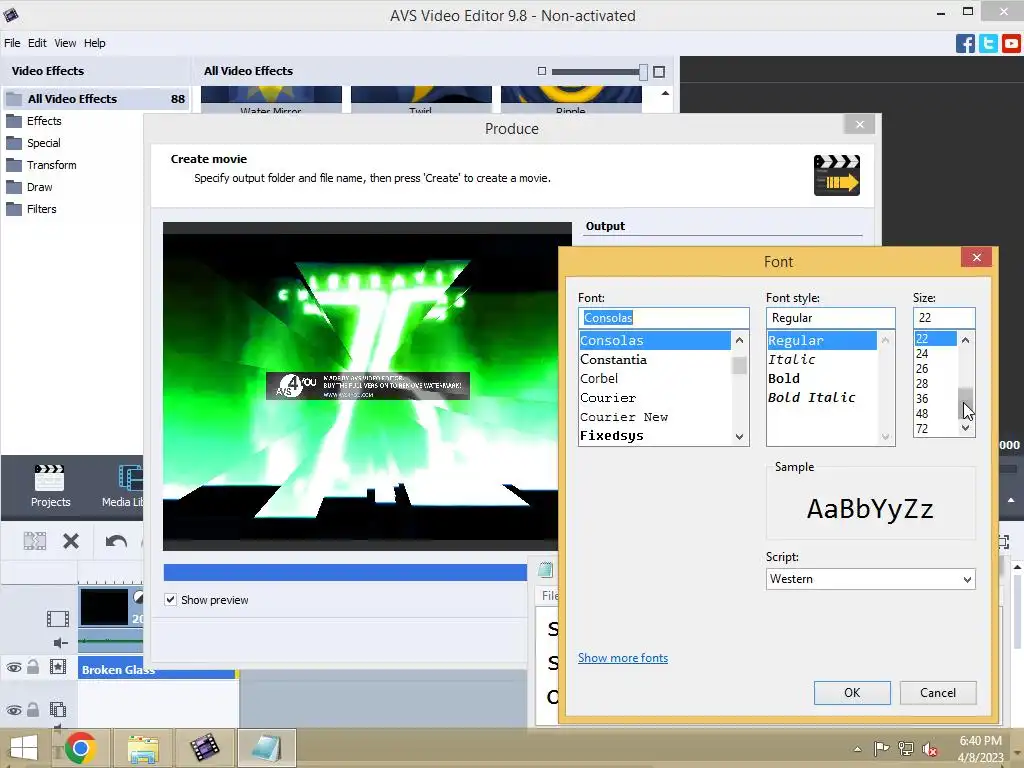The image size is (1024, 768).
Task: Click the undo arrow in timeline toolbar
Action: [116, 541]
